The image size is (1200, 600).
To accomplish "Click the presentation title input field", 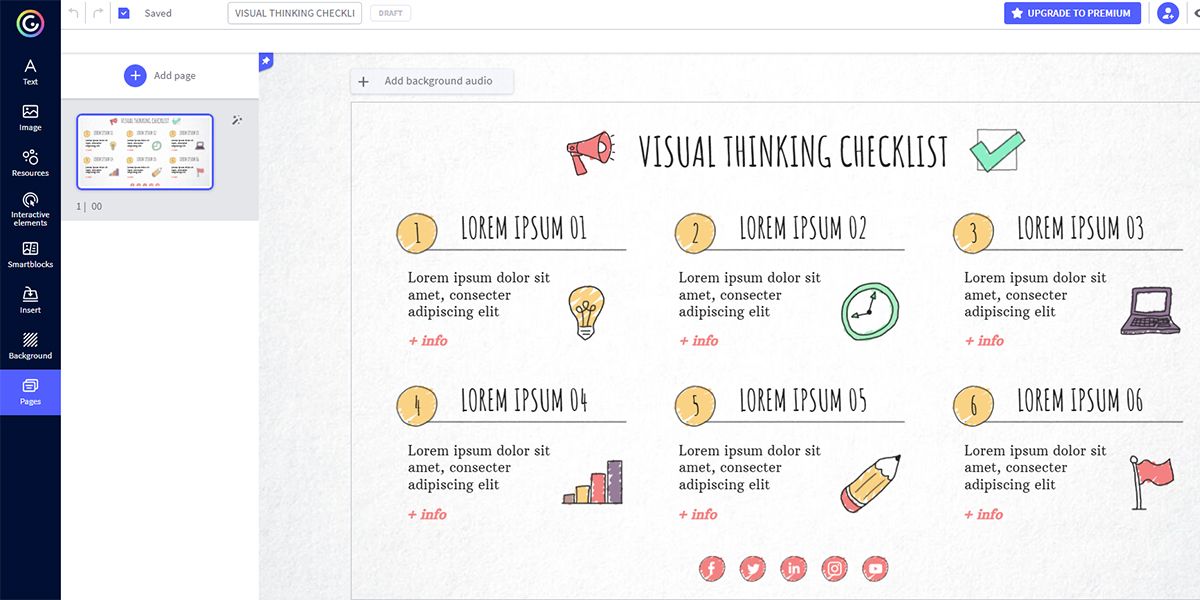I will [x=295, y=13].
